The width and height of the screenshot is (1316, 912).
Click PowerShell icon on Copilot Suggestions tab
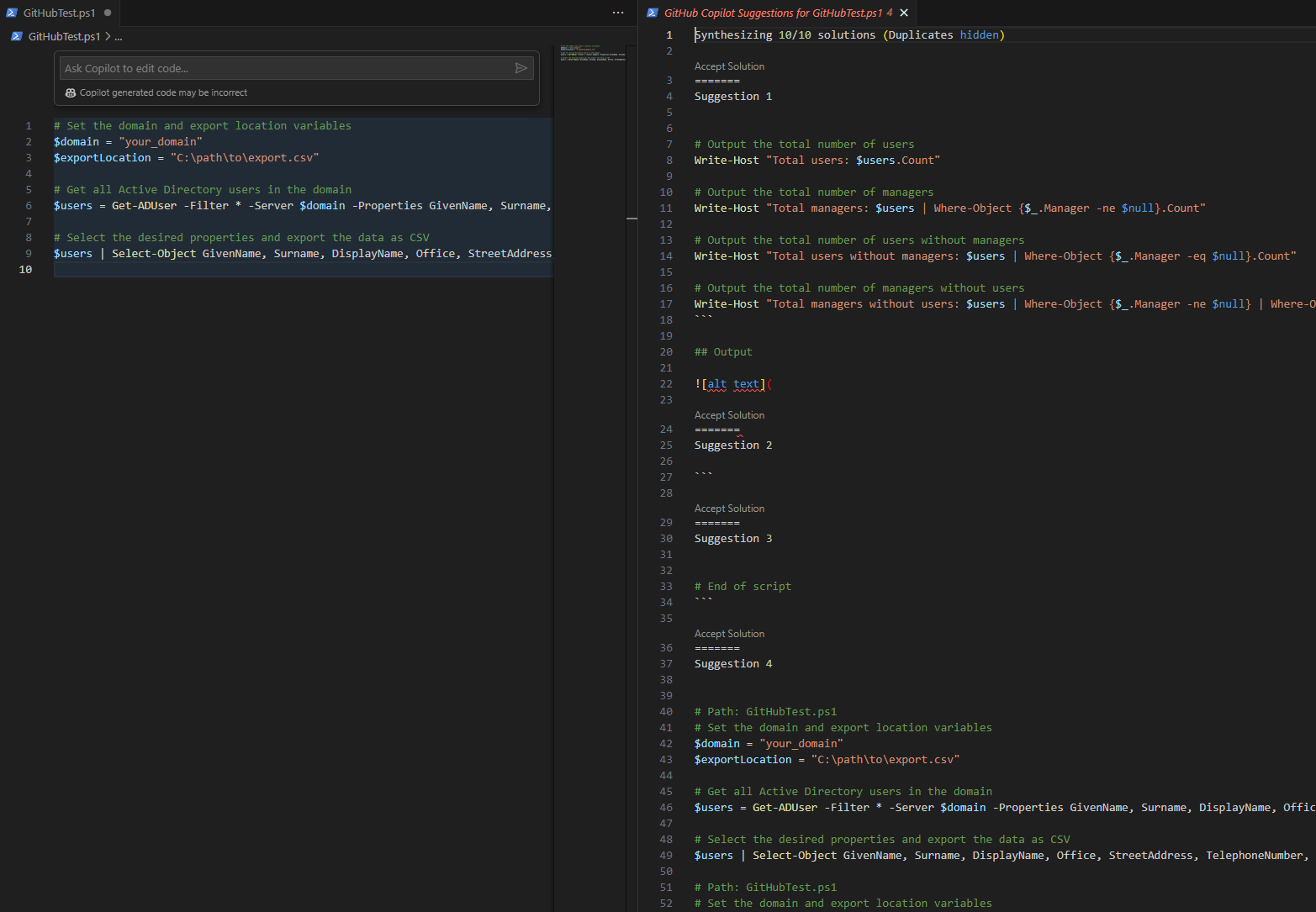(652, 13)
